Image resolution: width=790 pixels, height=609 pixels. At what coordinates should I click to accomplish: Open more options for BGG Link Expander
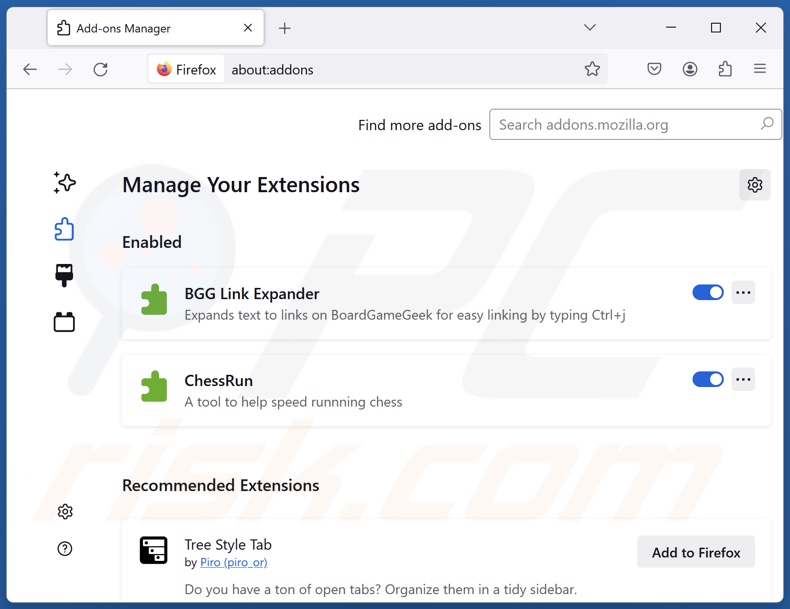pos(743,293)
